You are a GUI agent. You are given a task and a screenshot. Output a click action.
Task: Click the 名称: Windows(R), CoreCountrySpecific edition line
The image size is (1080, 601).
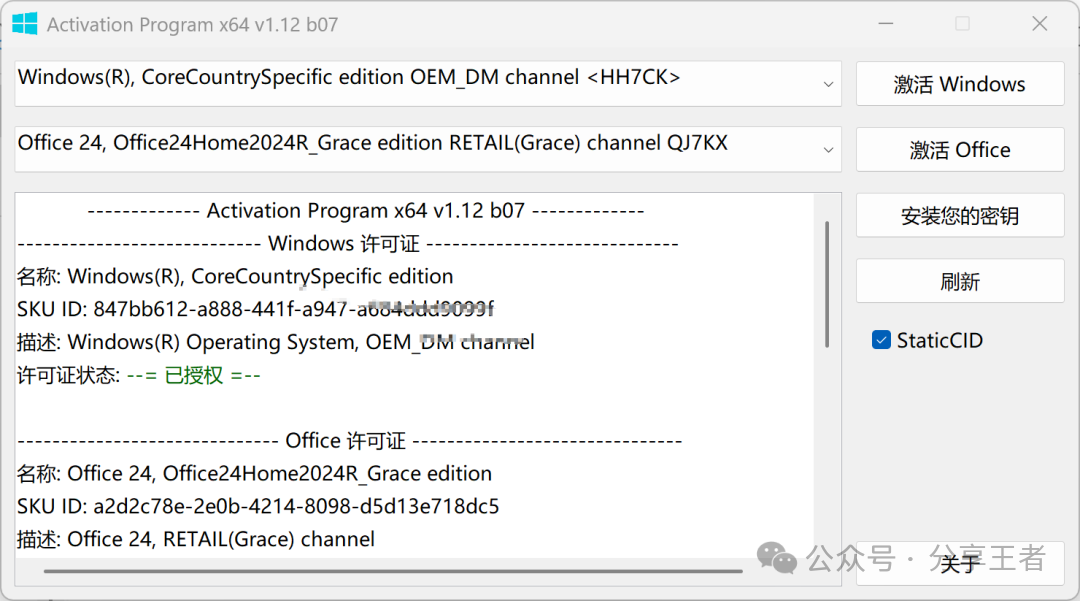point(235,276)
